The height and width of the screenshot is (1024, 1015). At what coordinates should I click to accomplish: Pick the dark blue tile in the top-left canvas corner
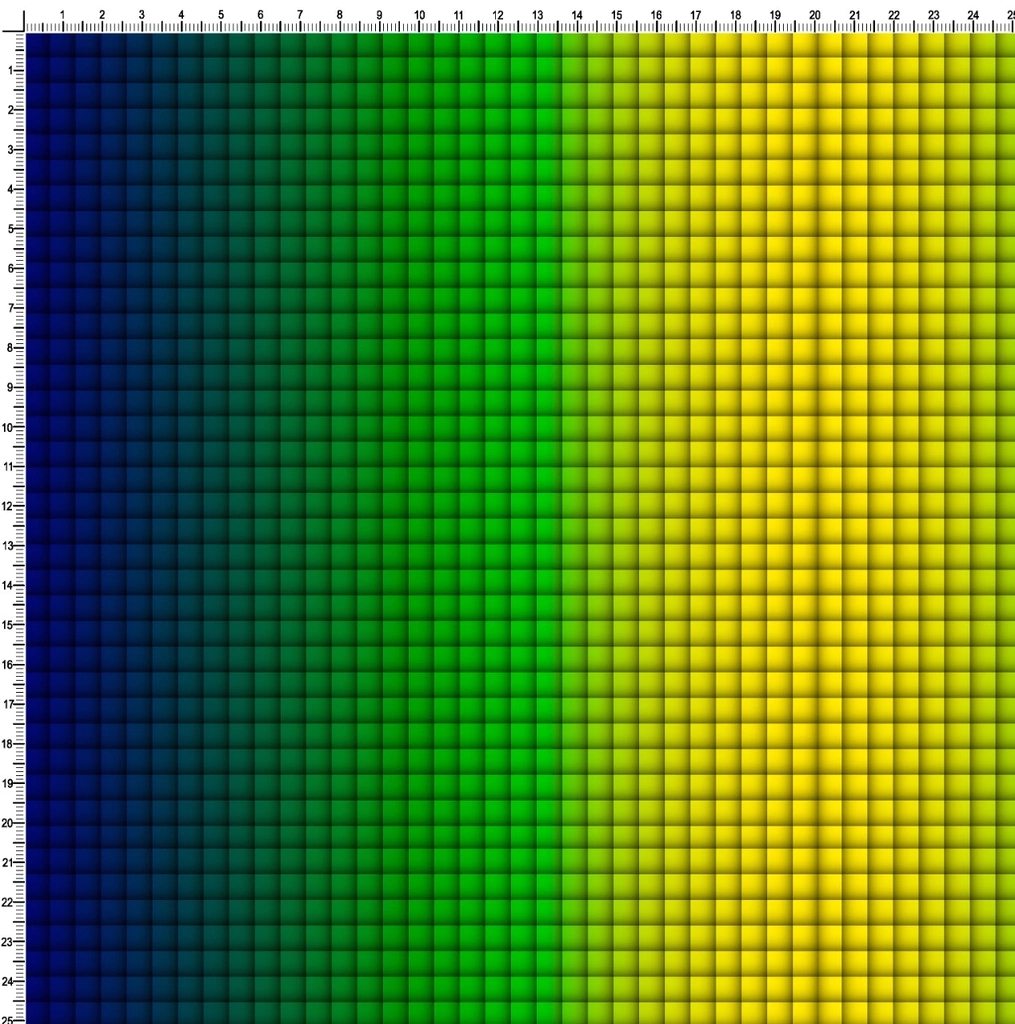(37, 46)
